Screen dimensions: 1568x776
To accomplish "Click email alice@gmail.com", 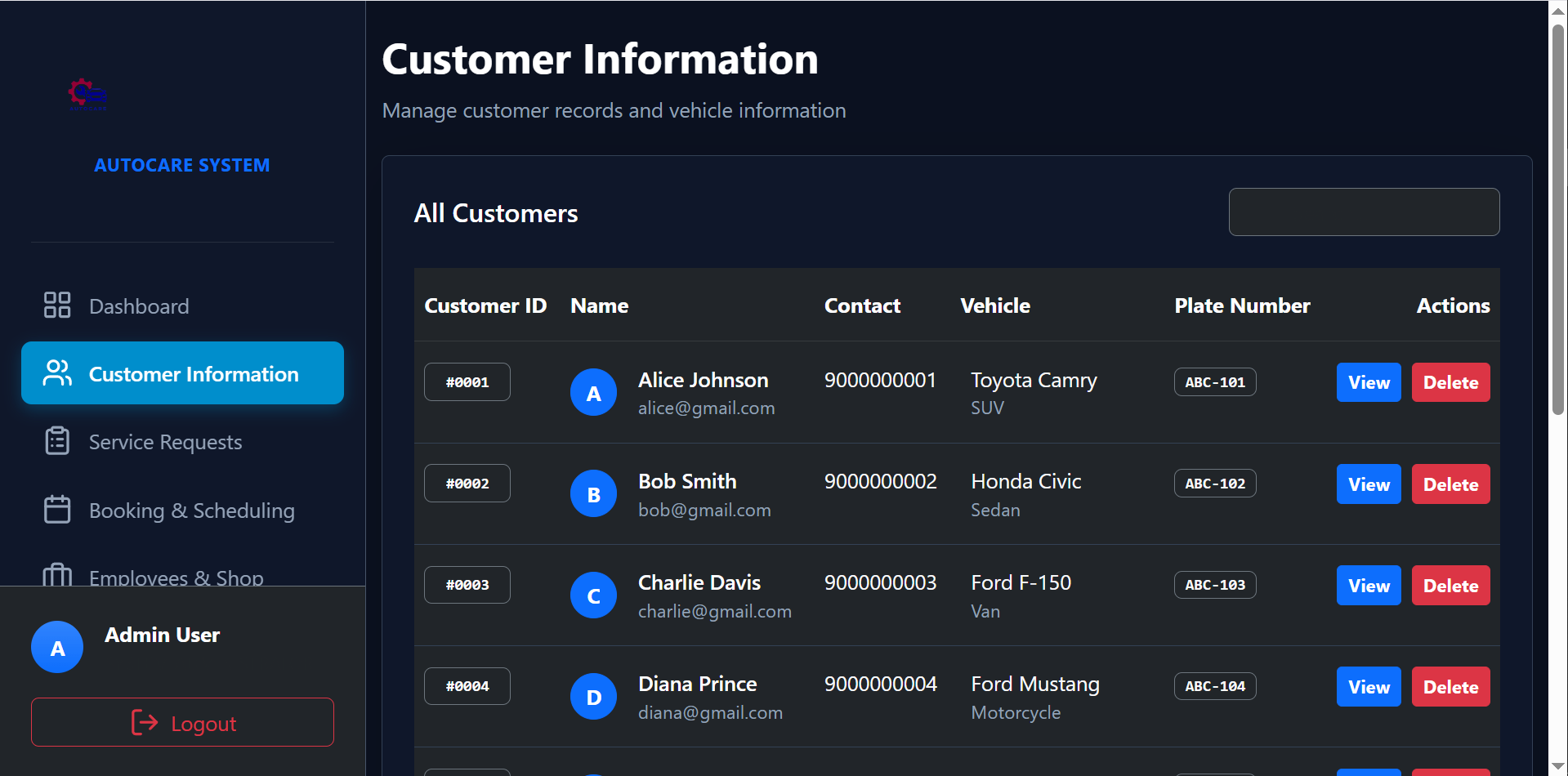I will pyautogui.click(x=706, y=408).
